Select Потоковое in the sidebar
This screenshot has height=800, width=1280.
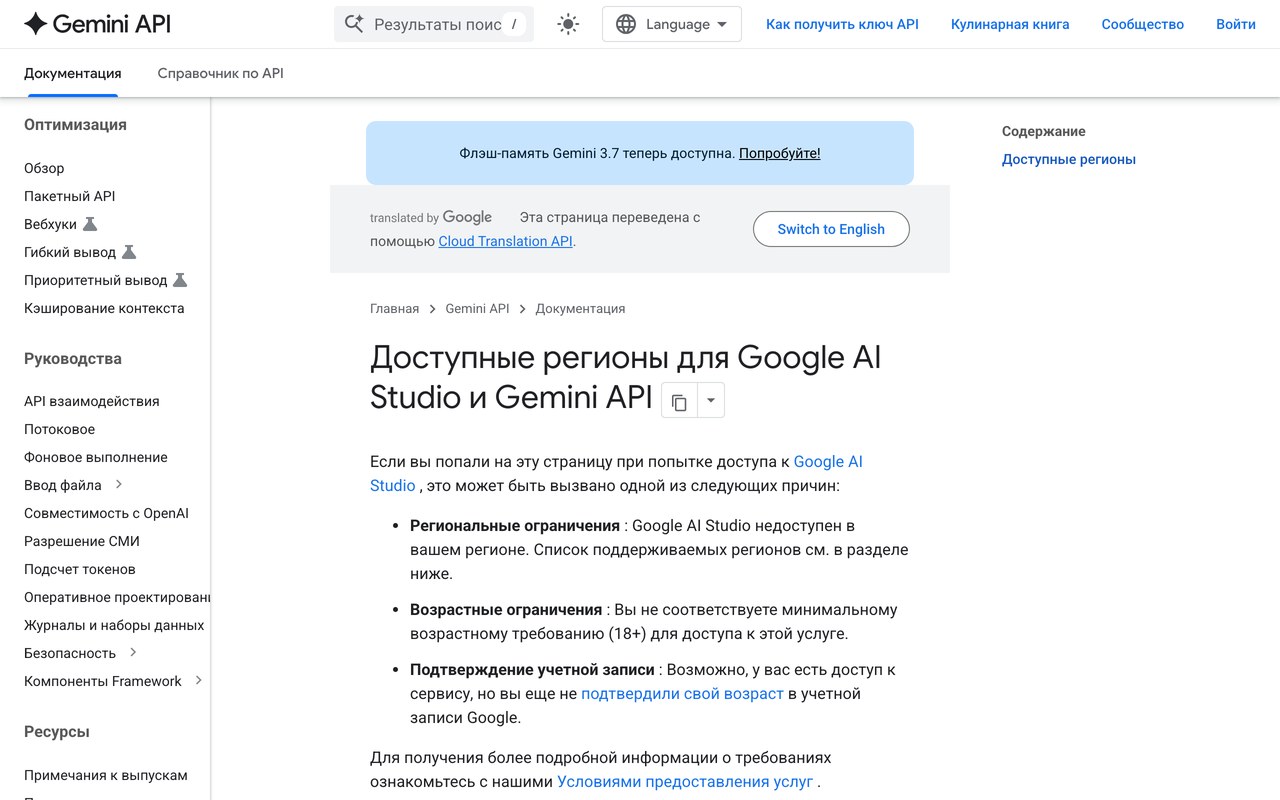(x=60, y=429)
